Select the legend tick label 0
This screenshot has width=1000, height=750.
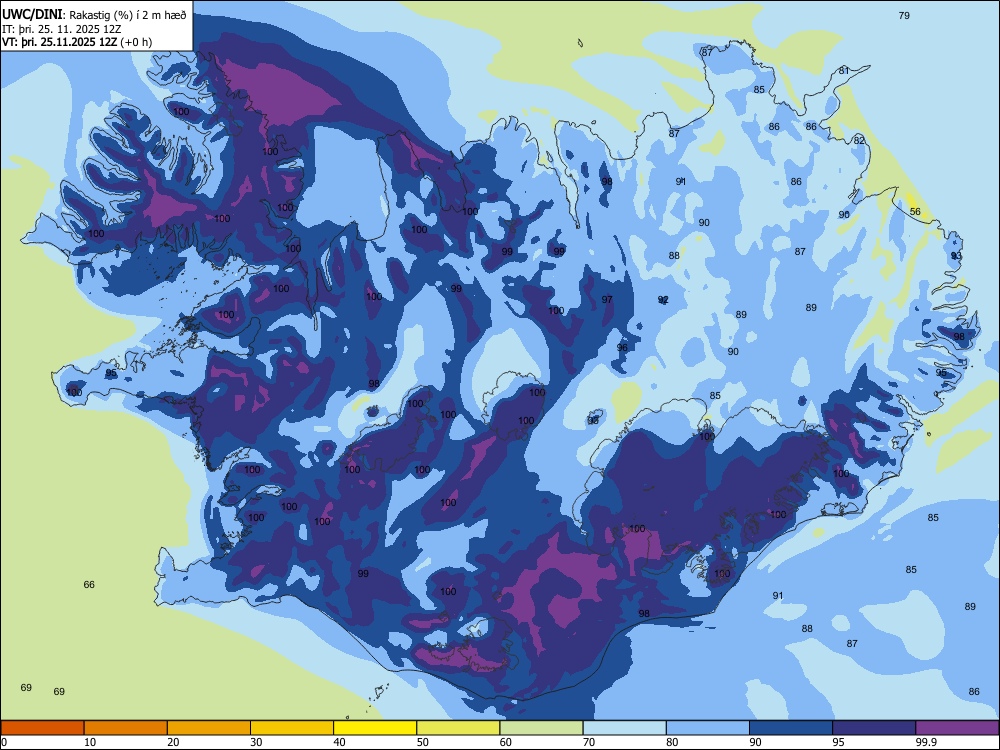pos(4,742)
